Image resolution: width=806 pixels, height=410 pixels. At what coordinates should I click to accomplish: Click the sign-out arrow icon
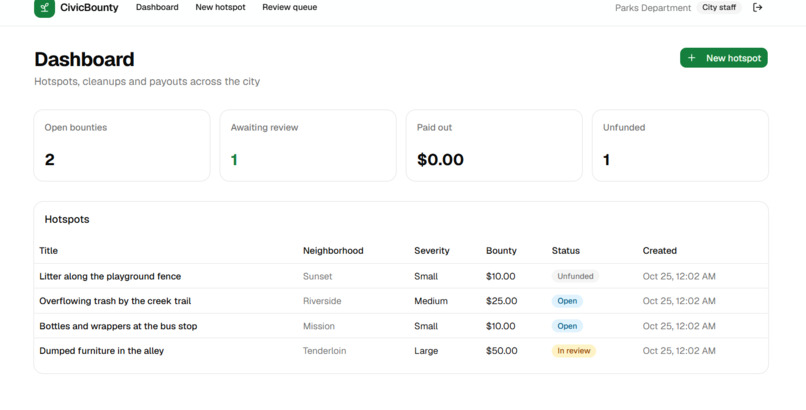click(757, 7)
